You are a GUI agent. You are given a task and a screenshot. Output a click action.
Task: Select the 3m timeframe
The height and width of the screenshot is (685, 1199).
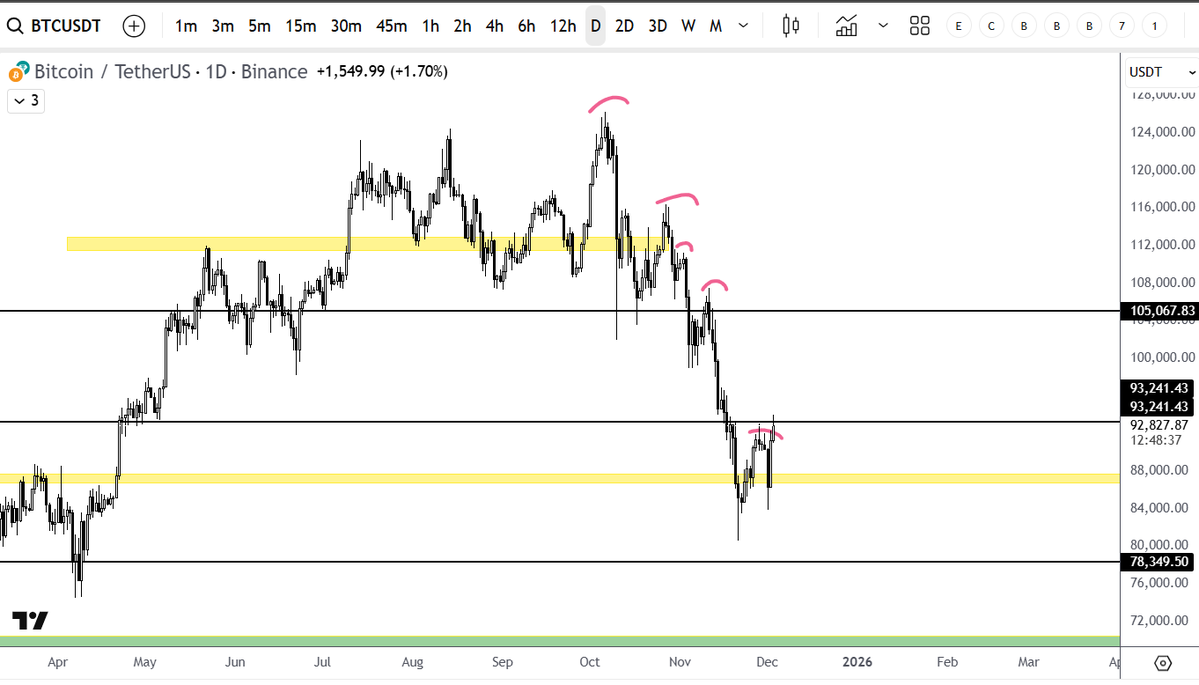coord(223,26)
